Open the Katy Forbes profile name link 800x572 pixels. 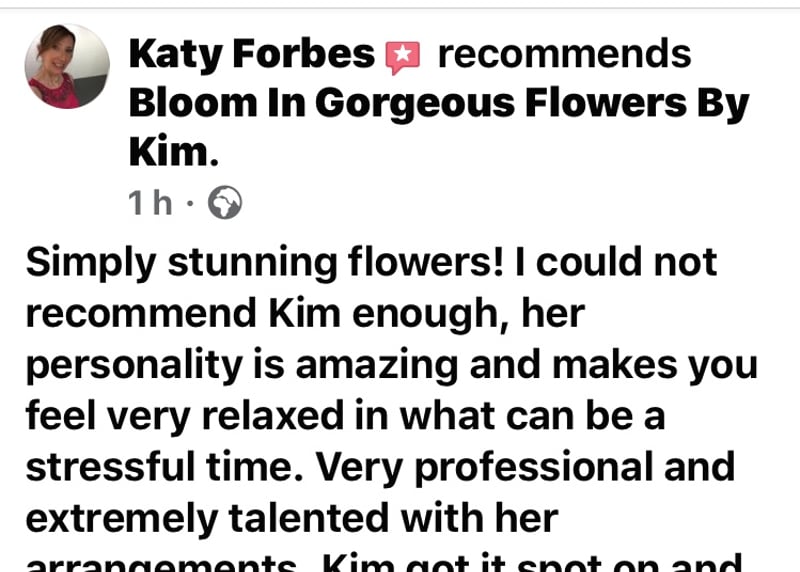tap(251, 55)
